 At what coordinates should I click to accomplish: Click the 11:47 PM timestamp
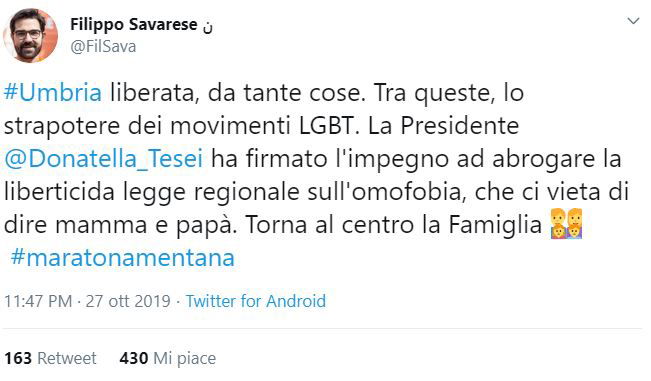38,301
